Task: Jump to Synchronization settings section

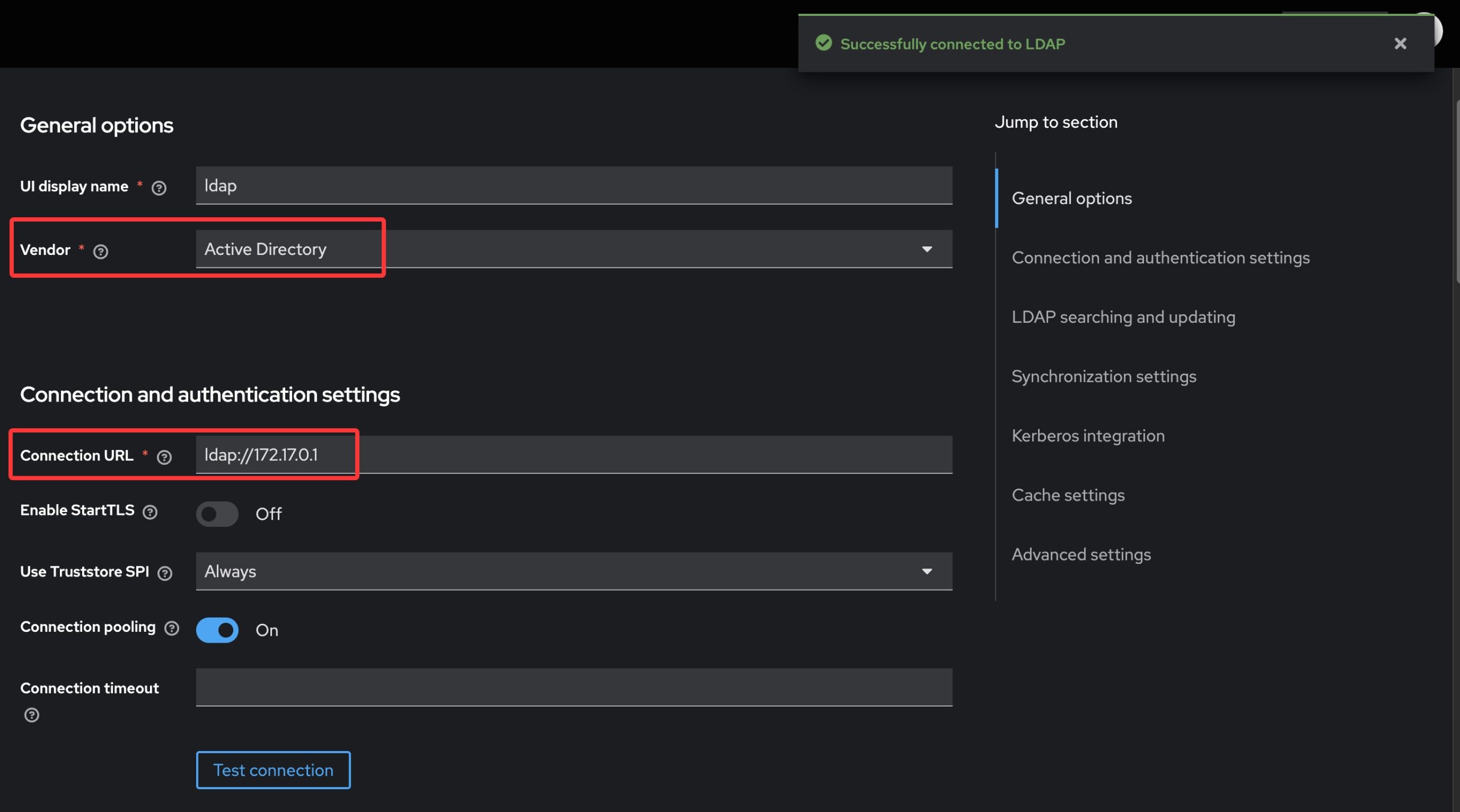Action: tap(1104, 376)
